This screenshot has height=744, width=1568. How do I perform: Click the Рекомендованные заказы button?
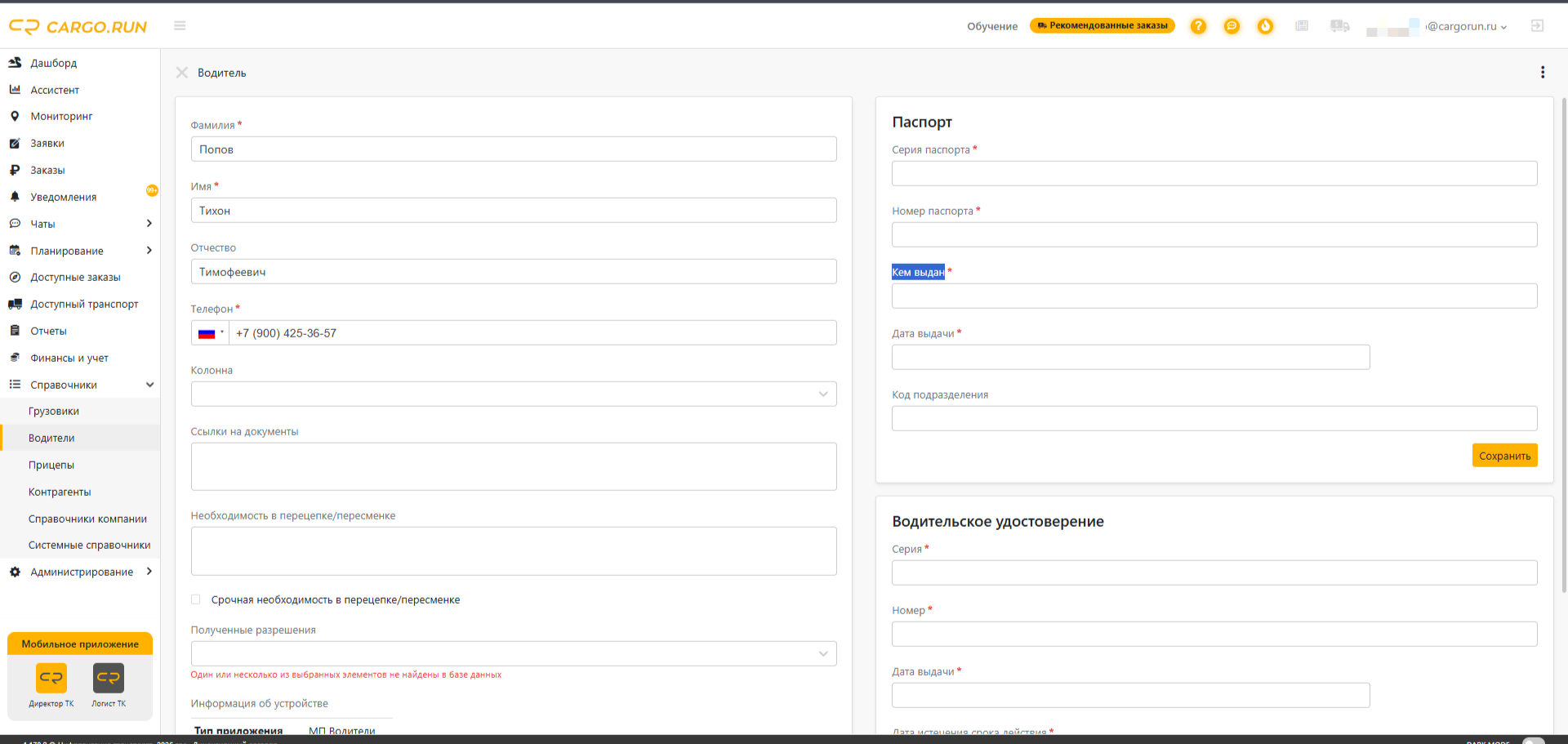[x=1102, y=26]
